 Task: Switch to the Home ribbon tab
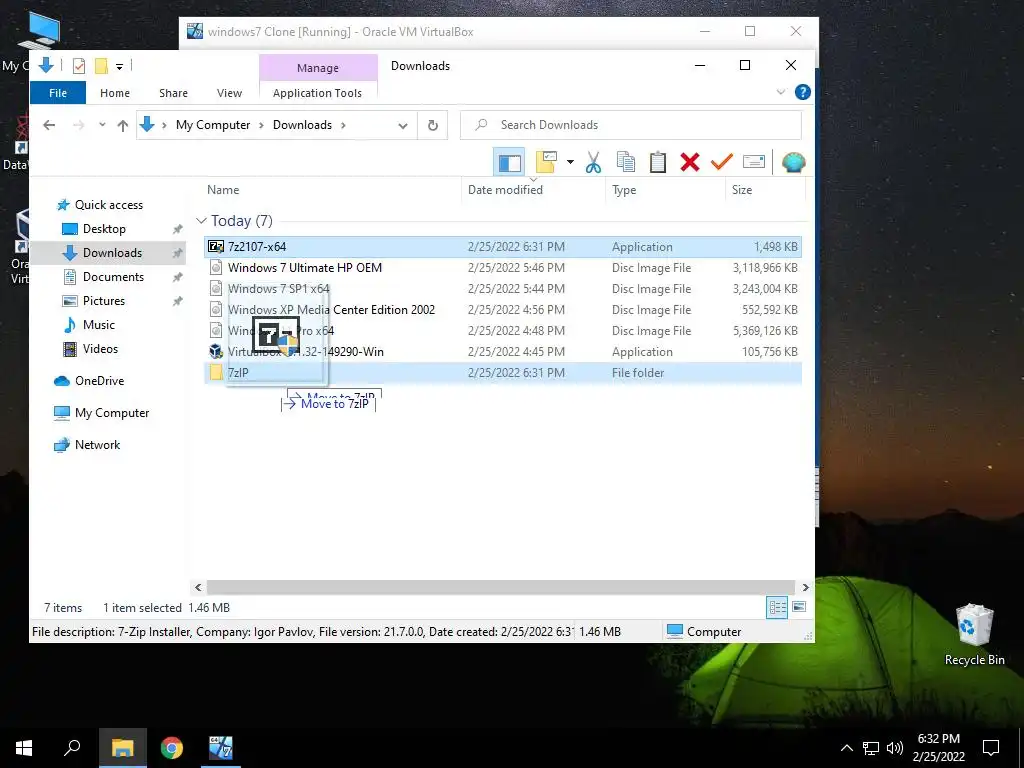tap(115, 93)
